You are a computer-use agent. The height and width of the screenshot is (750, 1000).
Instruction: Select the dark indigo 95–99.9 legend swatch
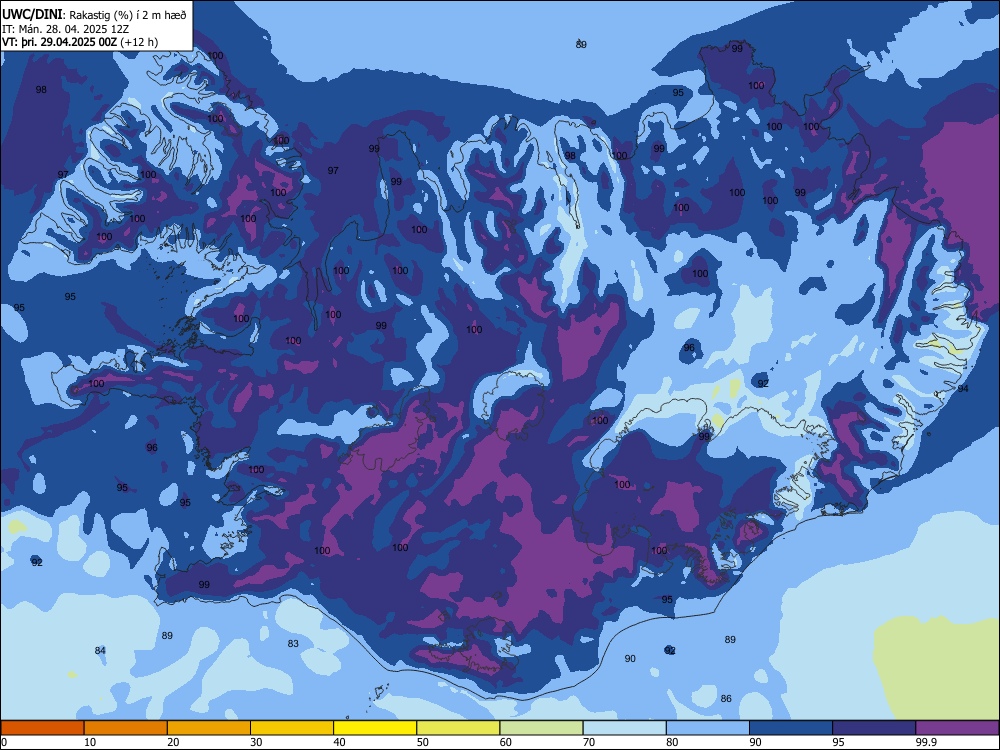click(874, 728)
